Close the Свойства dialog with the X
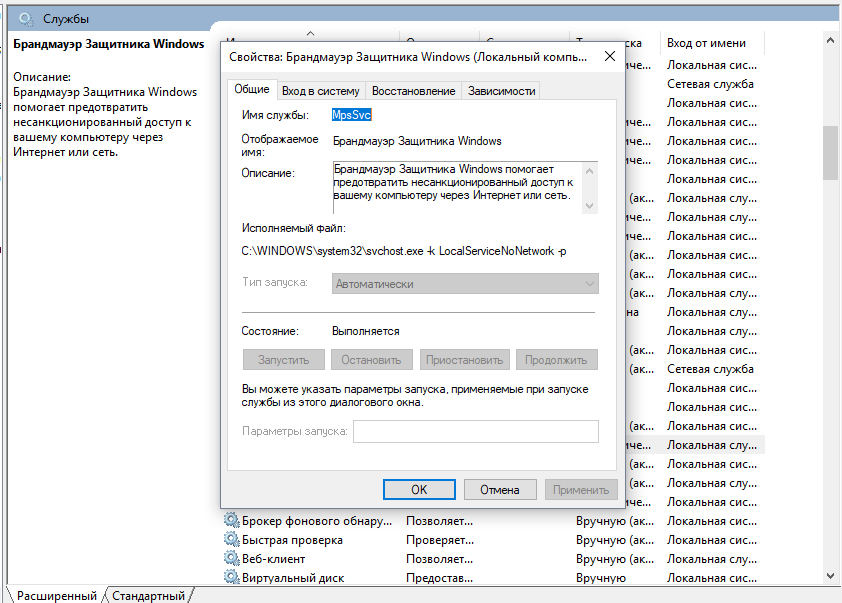Image resolution: width=842 pixels, height=603 pixels. (609, 56)
